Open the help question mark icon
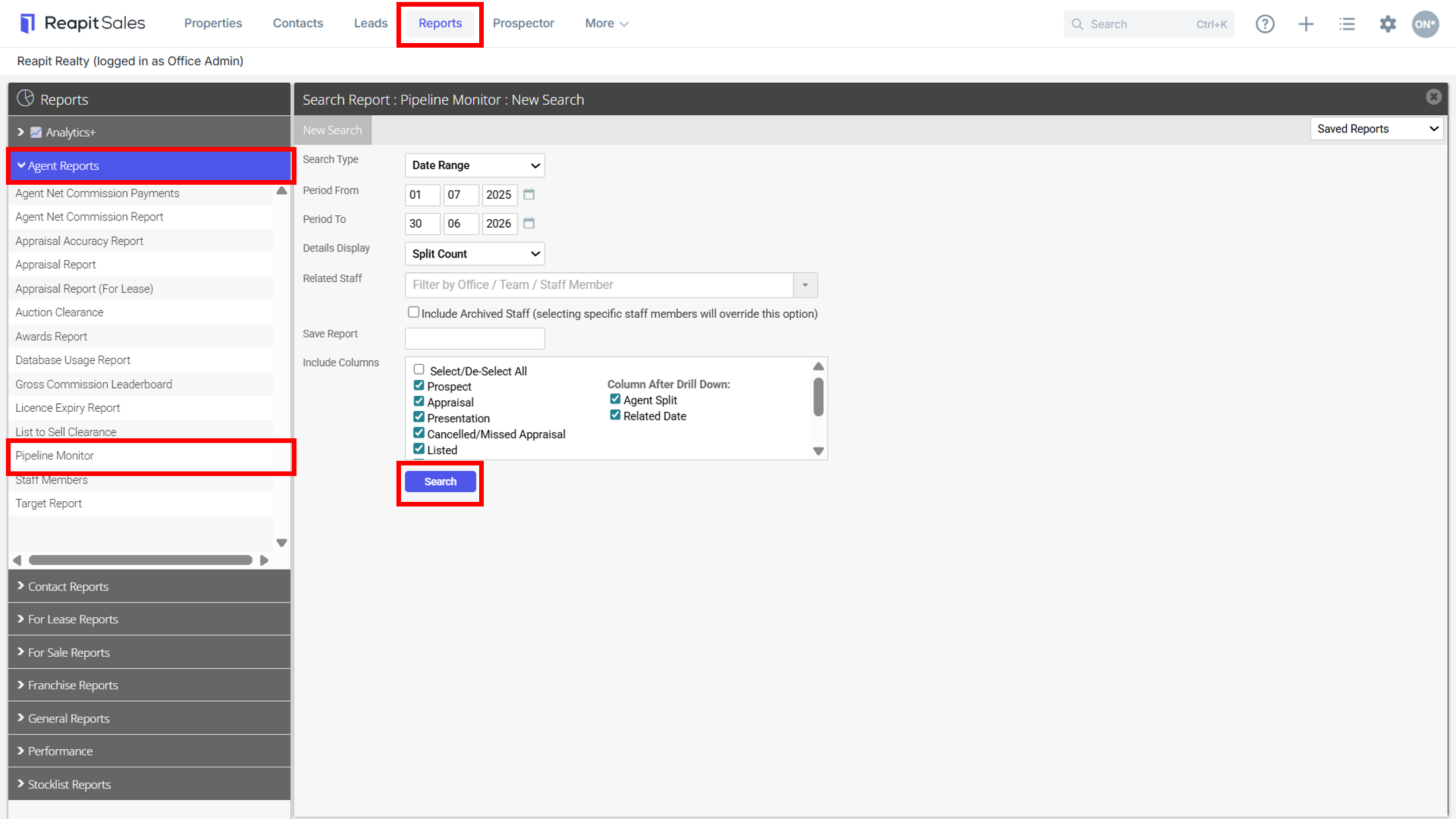 pos(1265,24)
